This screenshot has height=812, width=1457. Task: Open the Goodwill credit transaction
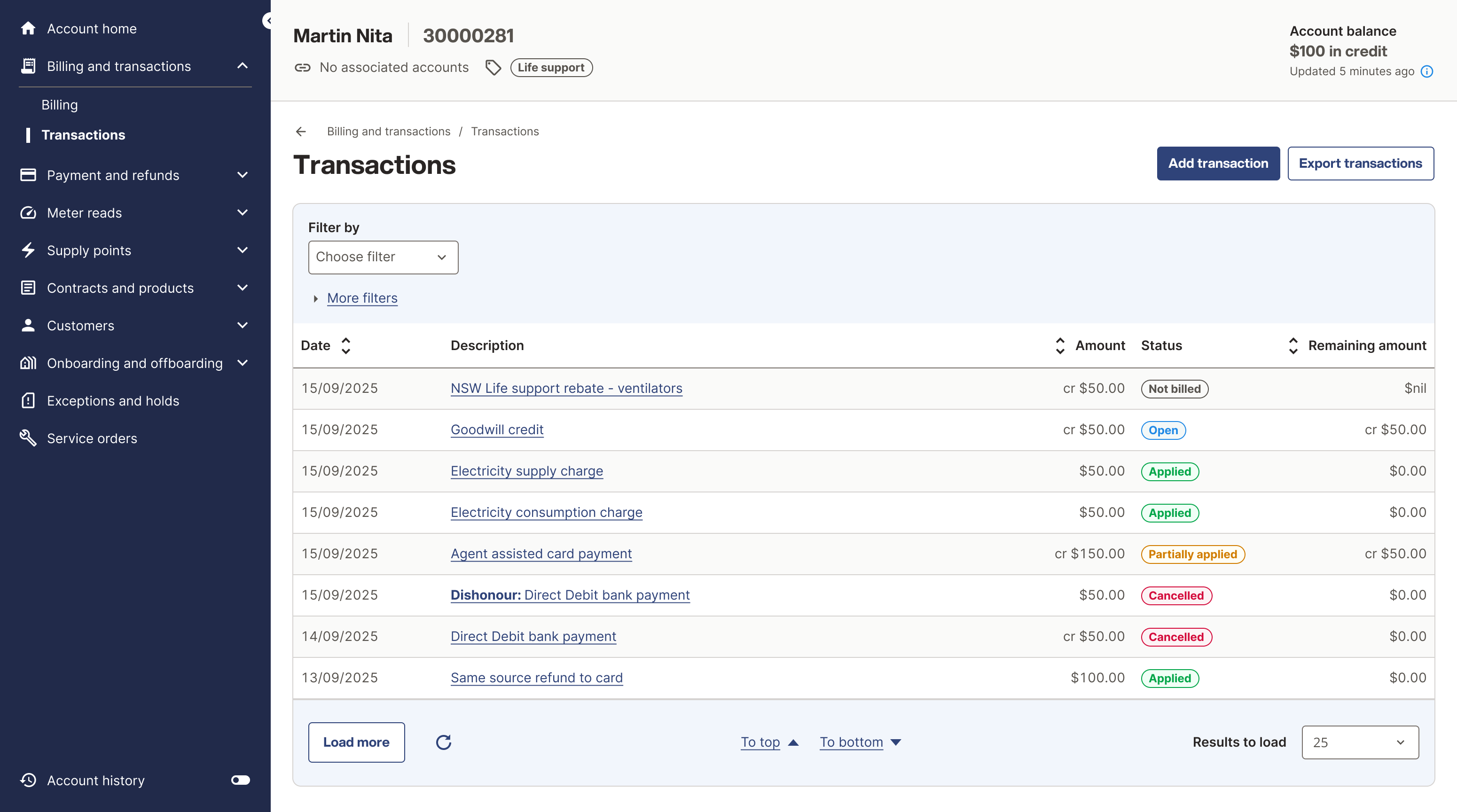[x=497, y=430]
